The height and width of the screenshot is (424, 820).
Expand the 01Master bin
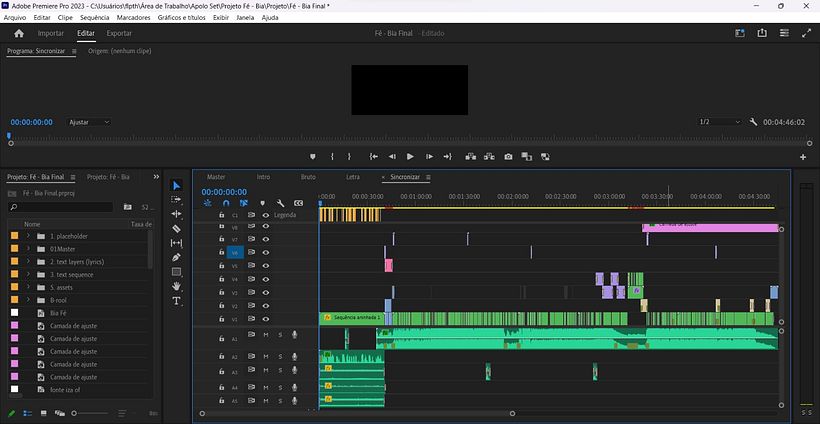tap(28, 249)
